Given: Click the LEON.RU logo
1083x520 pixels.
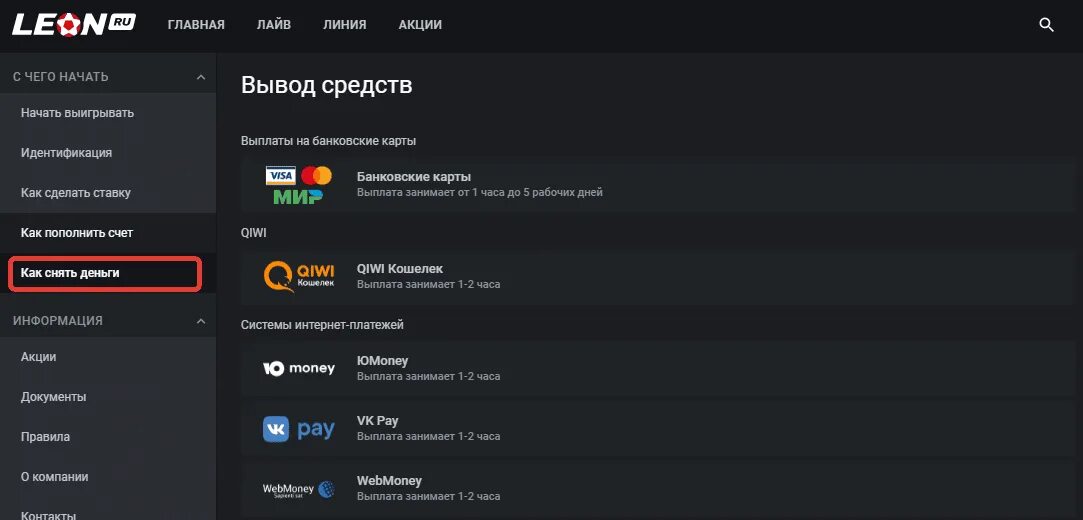Looking at the screenshot, I should point(74,25).
